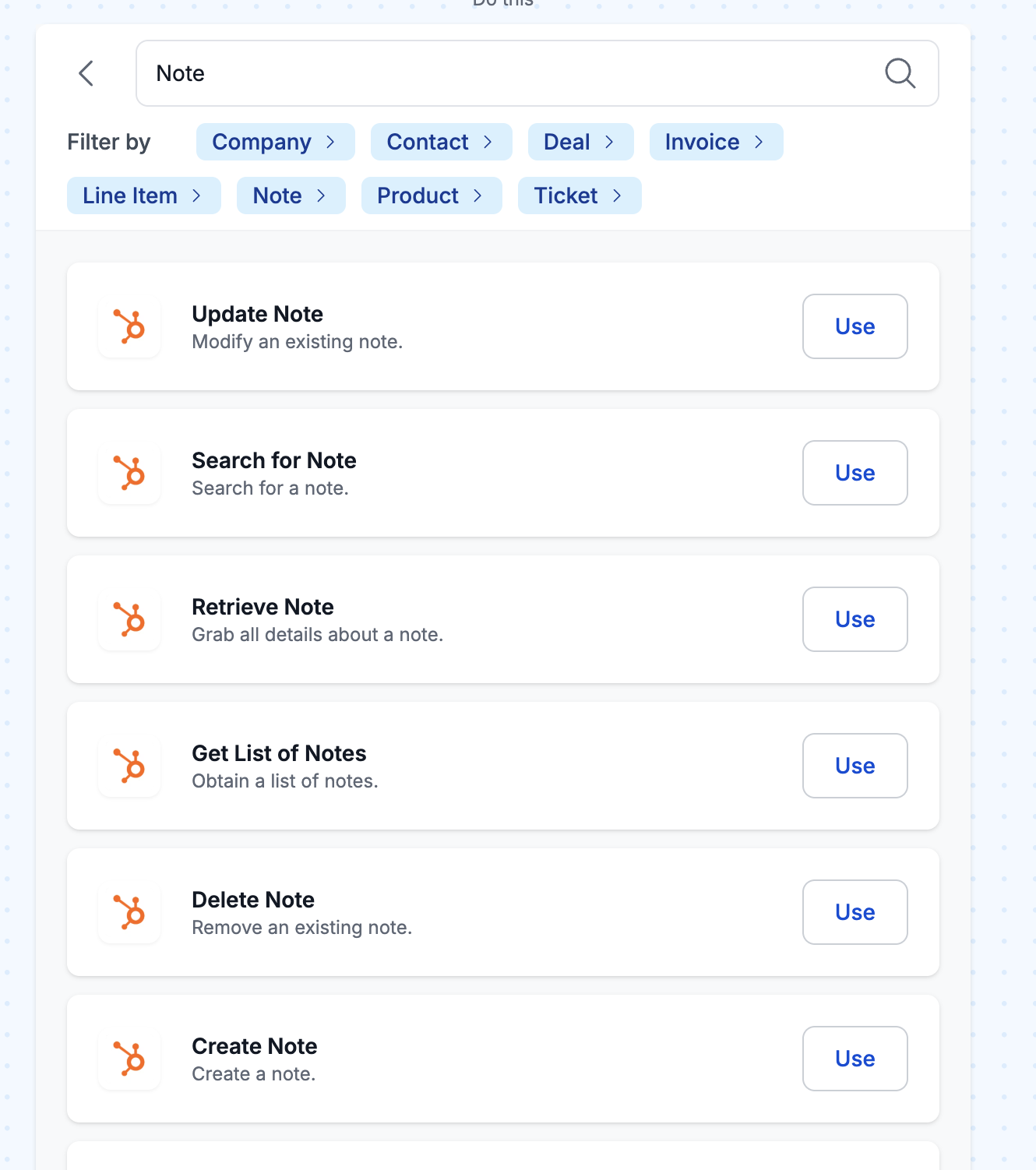Viewport: 1036px width, 1170px height.
Task: Click the 'Filter by' label
Action: (x=109, y=142)
